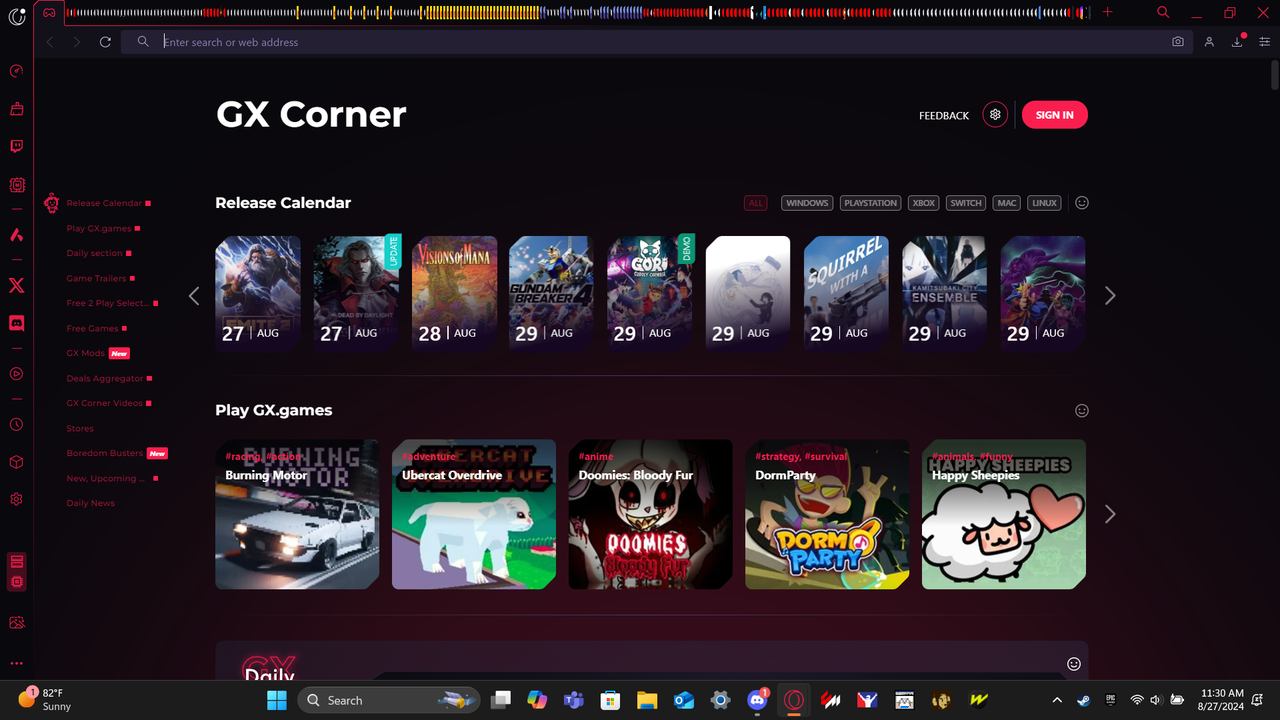Open sidebar Settings gear icon
Viewport: 1280px width, 720px height.
click(16, 499)
